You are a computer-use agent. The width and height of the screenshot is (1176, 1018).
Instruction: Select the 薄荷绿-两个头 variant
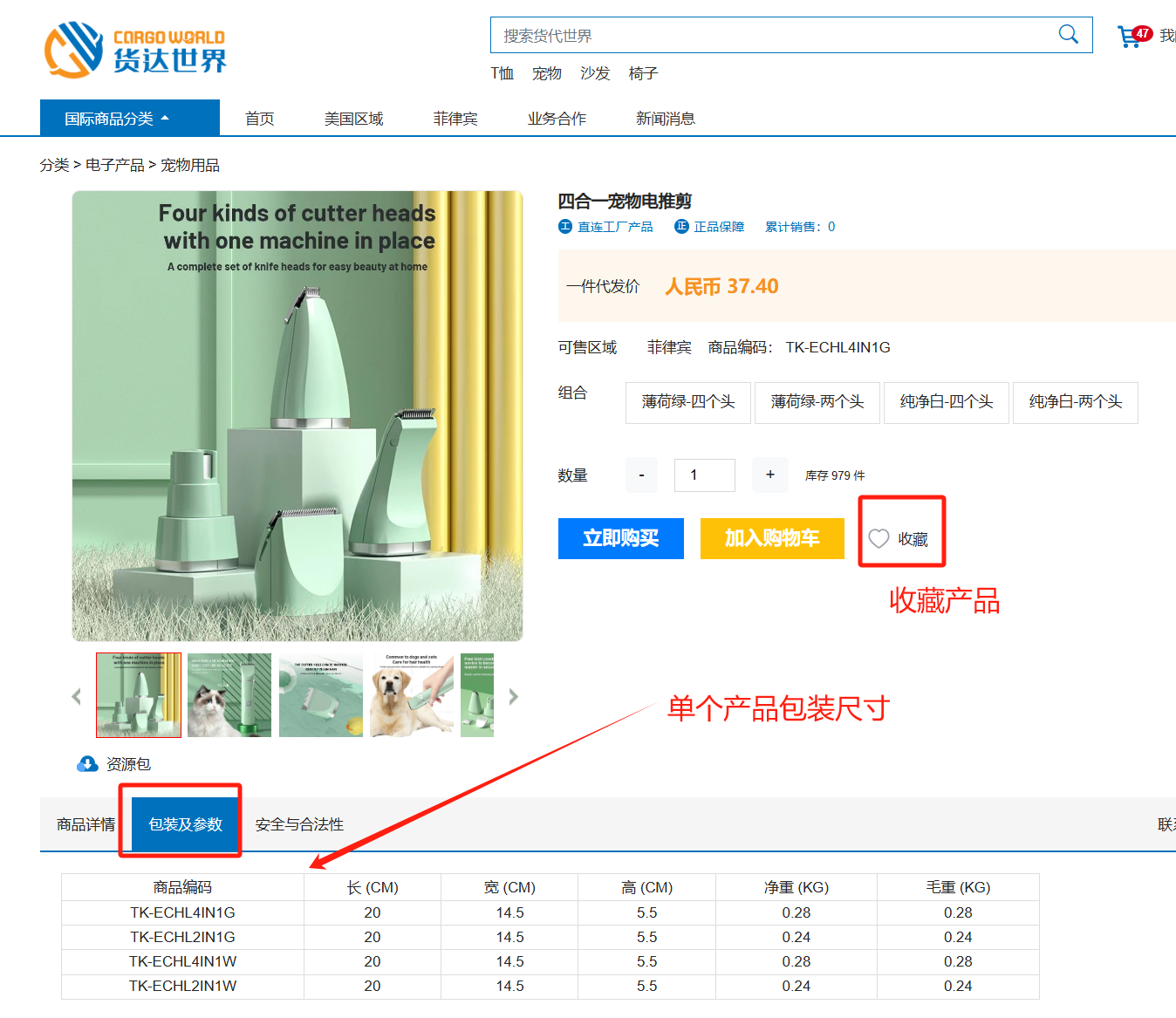[817, 402]
